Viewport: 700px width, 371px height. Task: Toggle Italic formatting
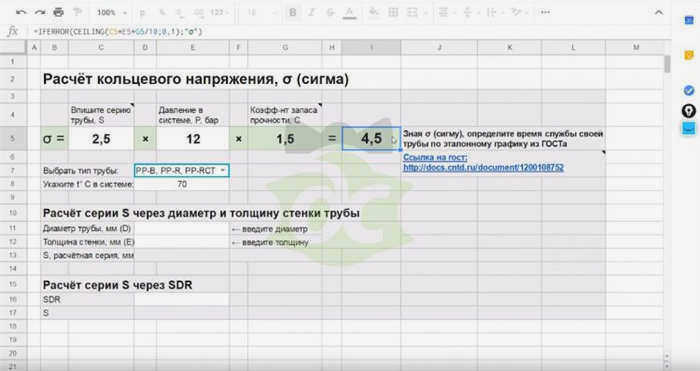[312, 13]
